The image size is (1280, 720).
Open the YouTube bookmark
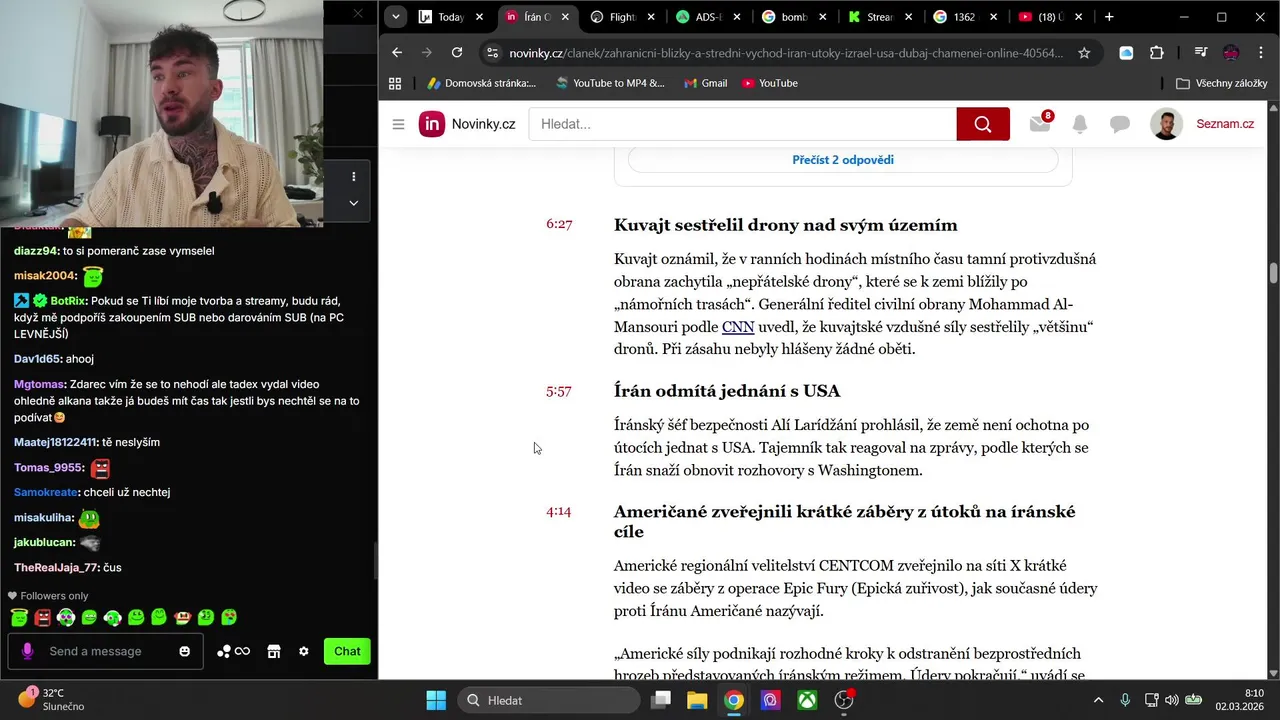[x=770, y=83]
